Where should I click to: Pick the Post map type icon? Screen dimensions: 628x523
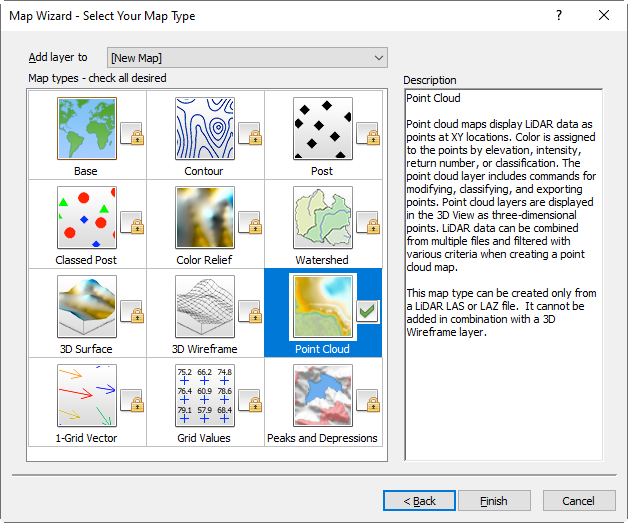click(322, 129)
